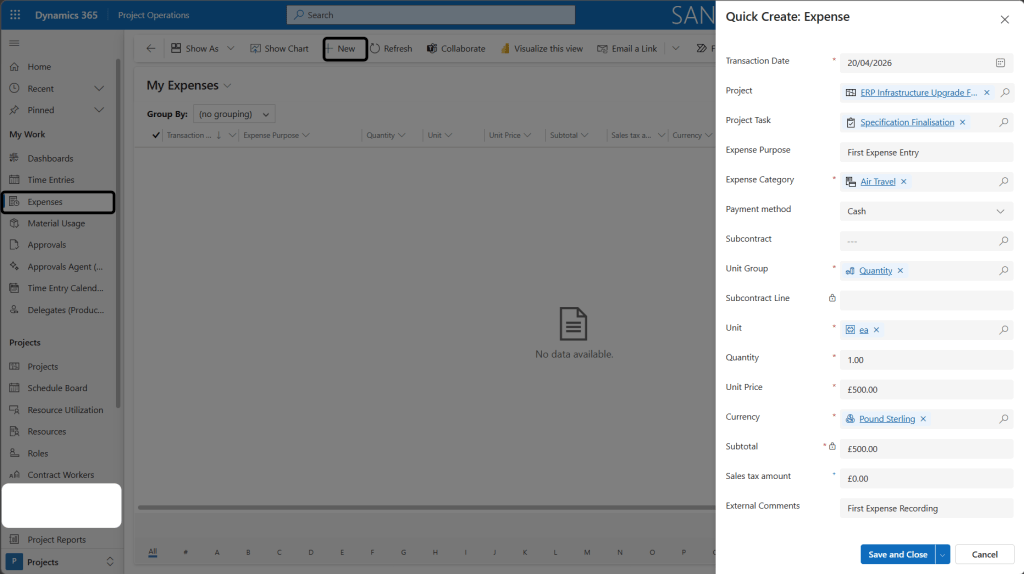Expand the My Expenses view selector
The height and width of the screenshot is (574, 1024).
[x=228, y=86]
